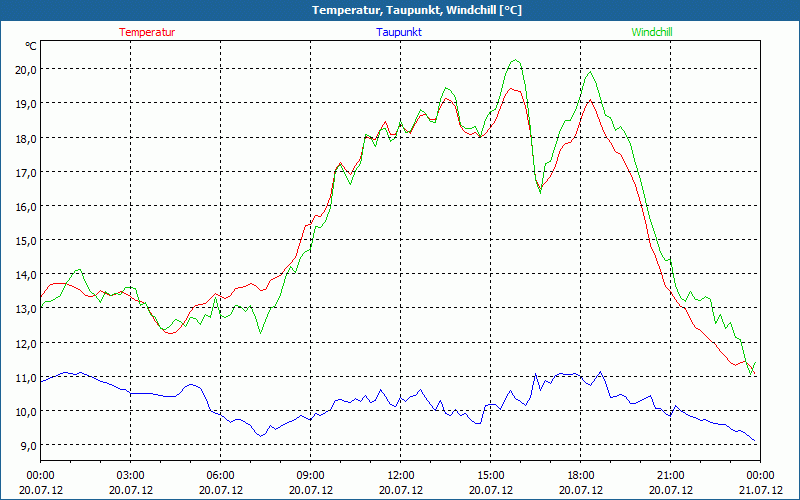The width and height of the screenshot is (800, 500).
Task: Click the 12:00 time axis label
Action: pos(401,476)
